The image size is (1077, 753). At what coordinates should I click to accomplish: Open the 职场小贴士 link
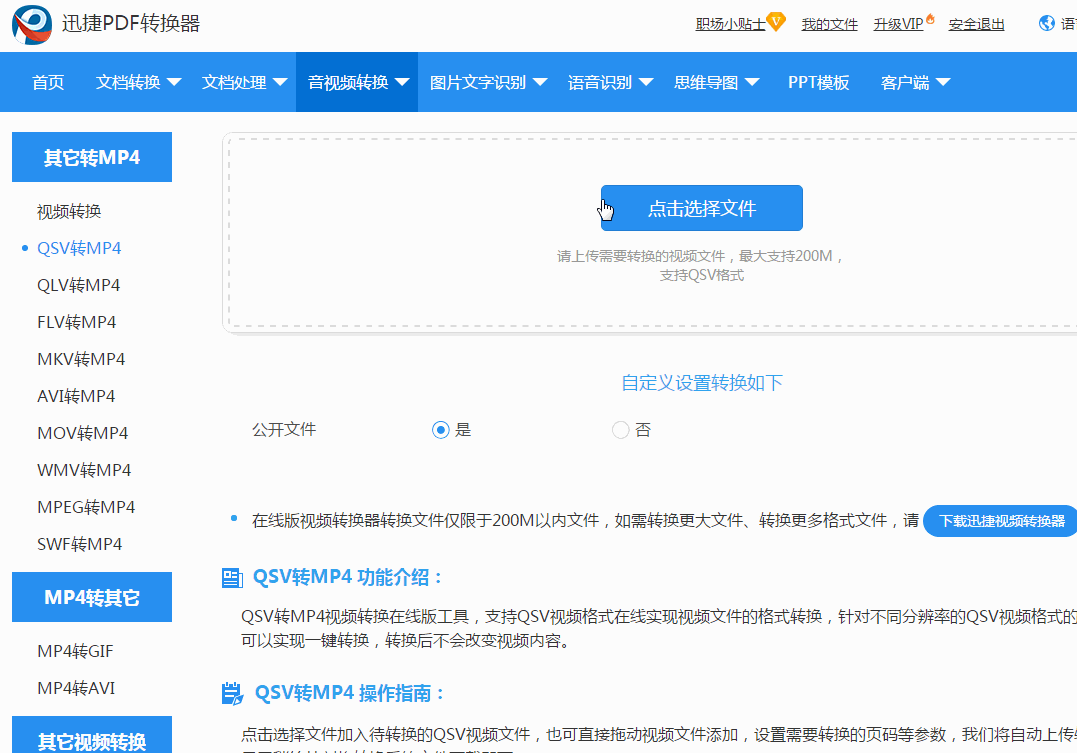730,25
